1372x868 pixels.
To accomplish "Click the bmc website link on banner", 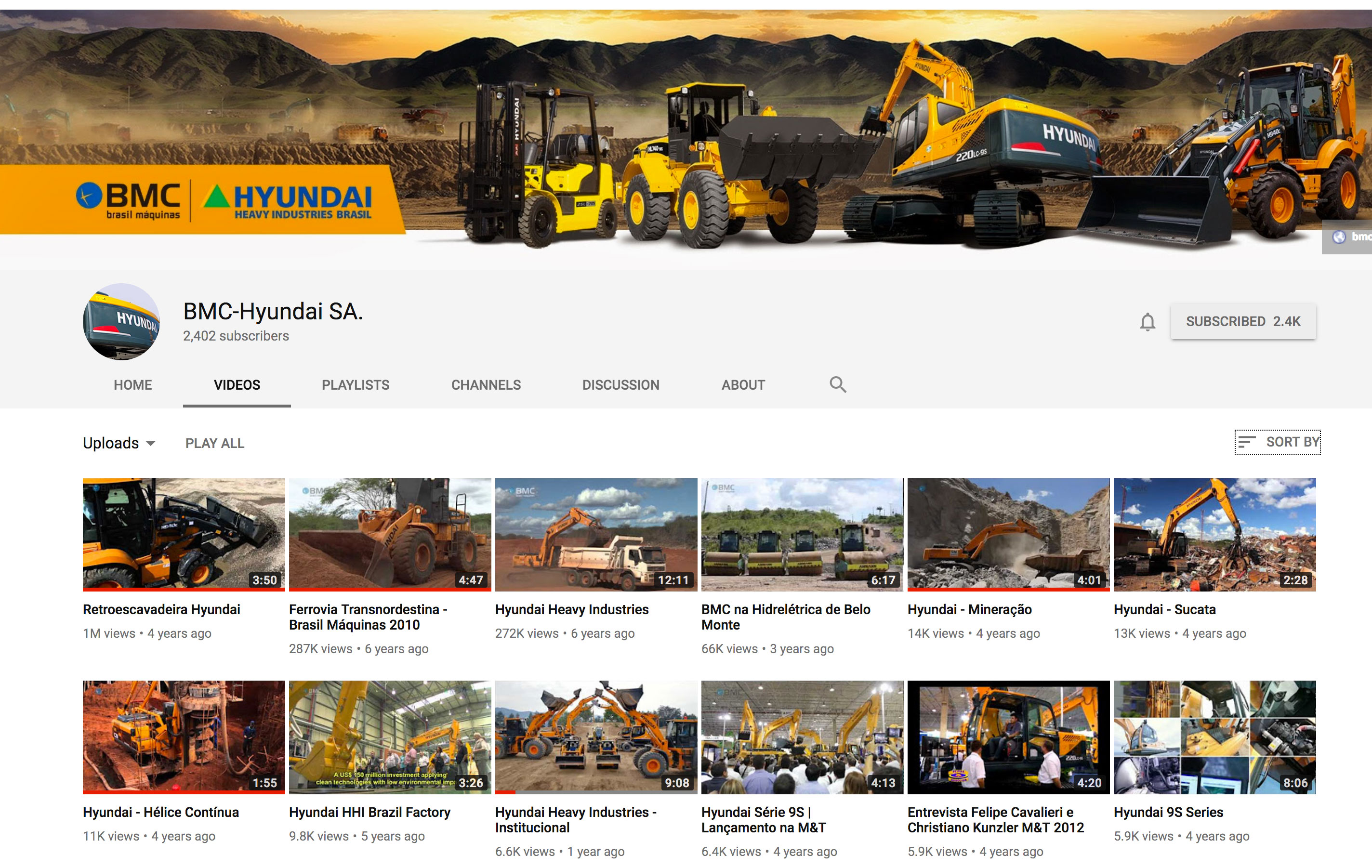I will tap(1348, 237).
